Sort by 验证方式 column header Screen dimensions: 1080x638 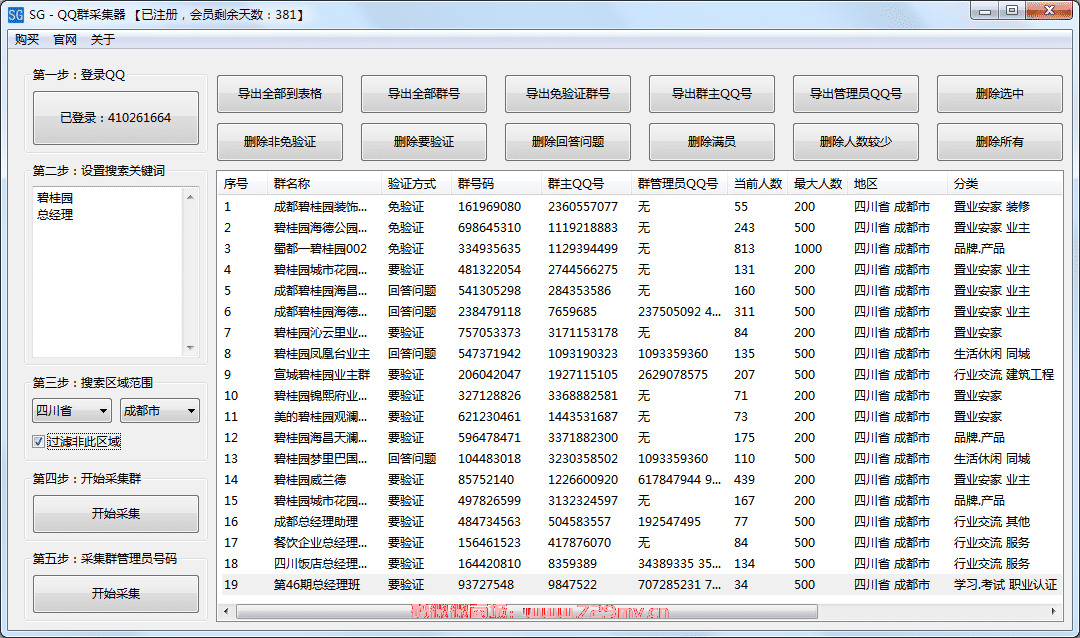(417, 184)
